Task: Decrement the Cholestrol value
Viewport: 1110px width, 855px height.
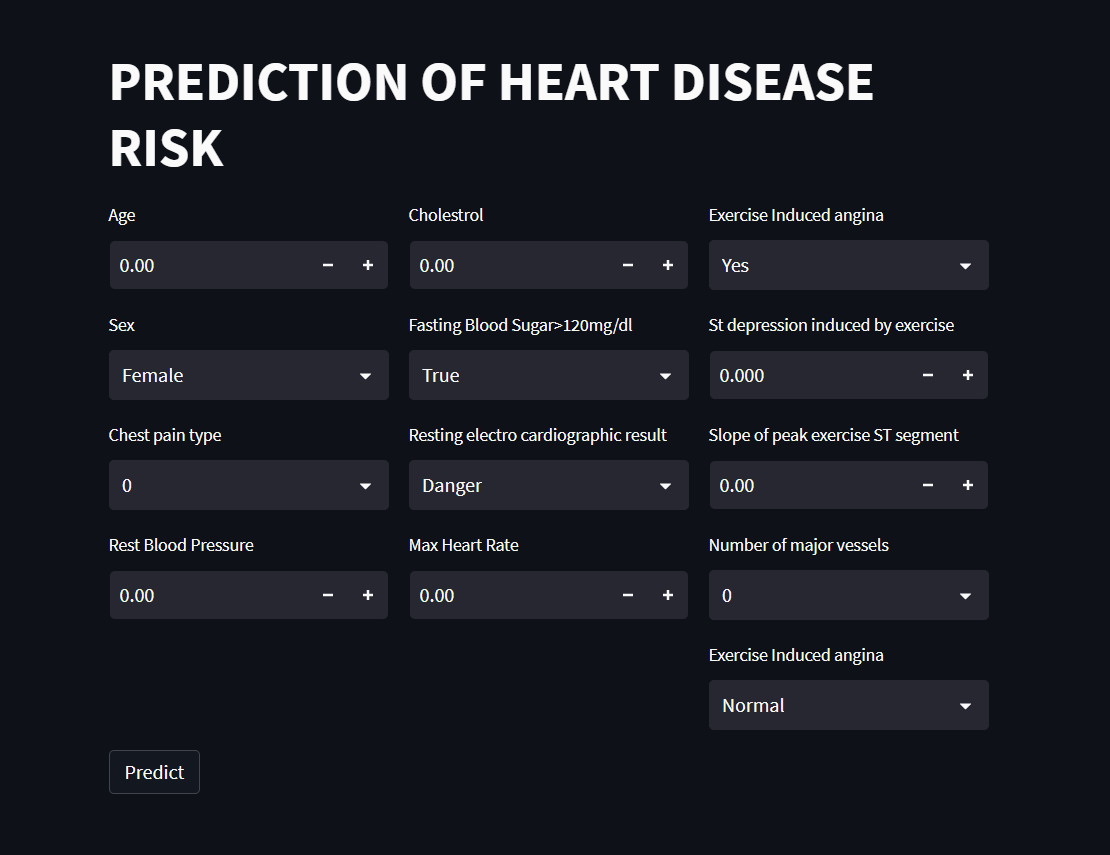Action: 627,265
